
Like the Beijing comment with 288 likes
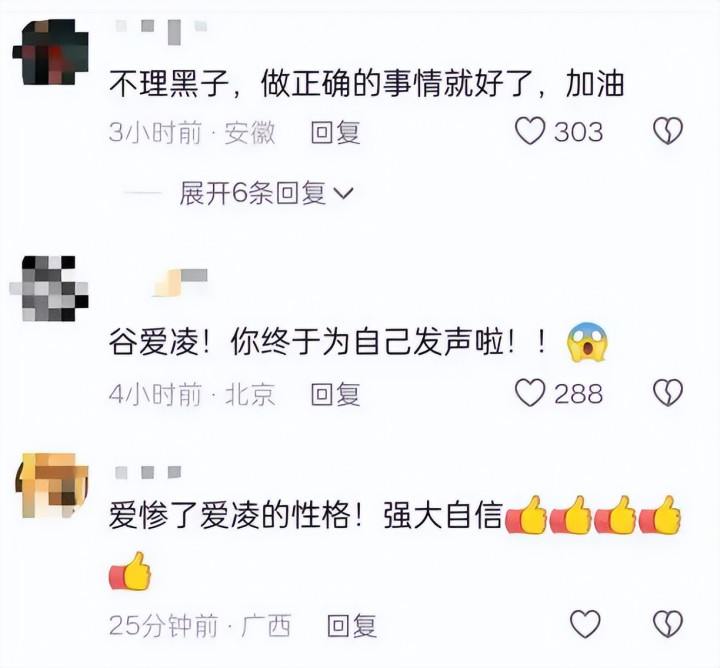tap(530, 393)
